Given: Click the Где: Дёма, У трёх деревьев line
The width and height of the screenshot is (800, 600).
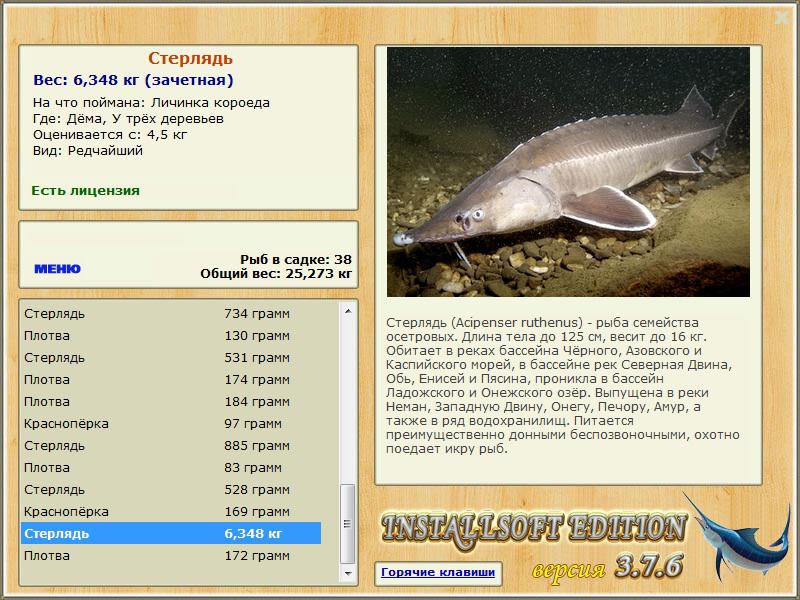Looking at the screenshot, I should (128, 119).
